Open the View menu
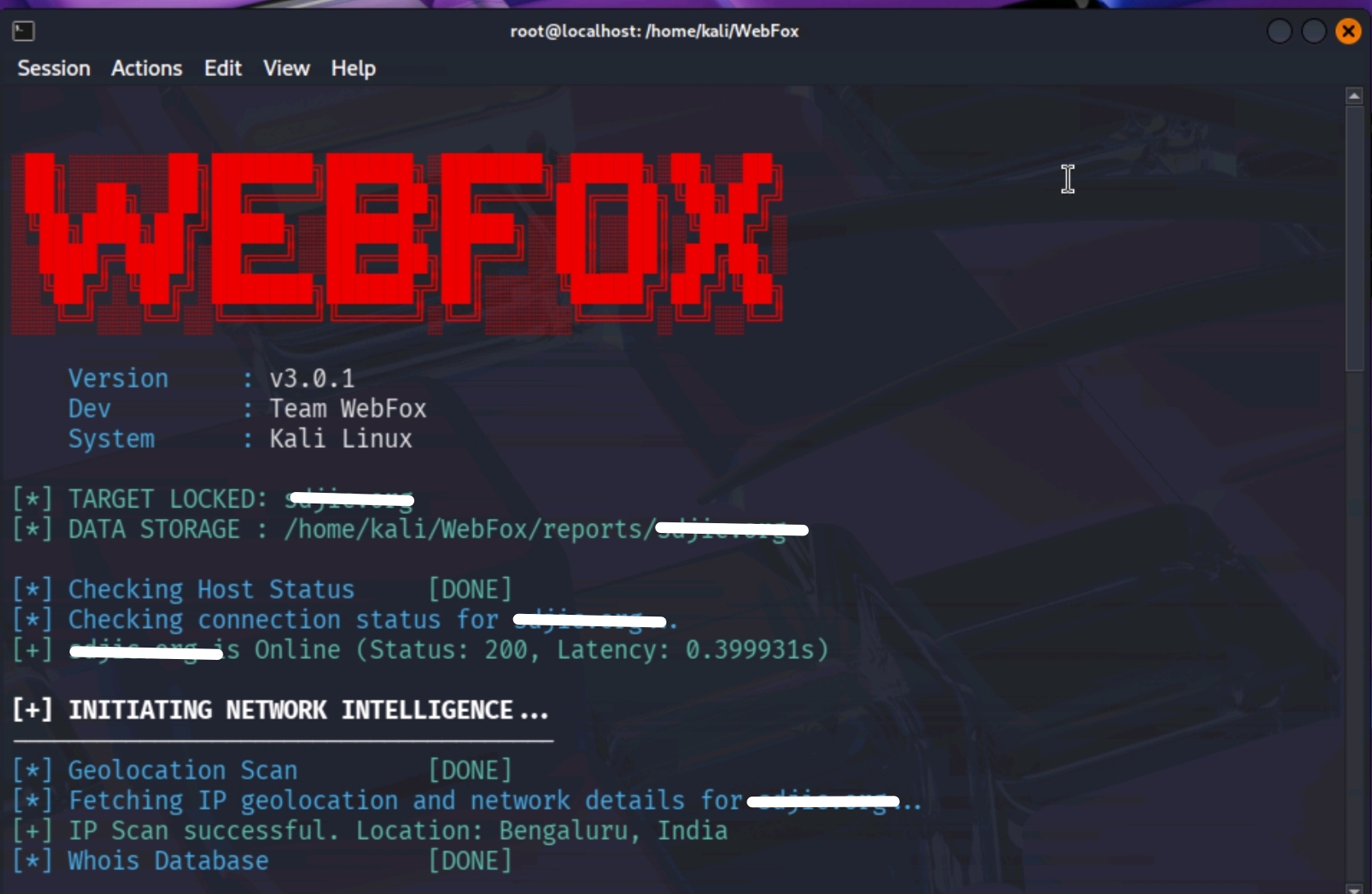 [287, 68]
